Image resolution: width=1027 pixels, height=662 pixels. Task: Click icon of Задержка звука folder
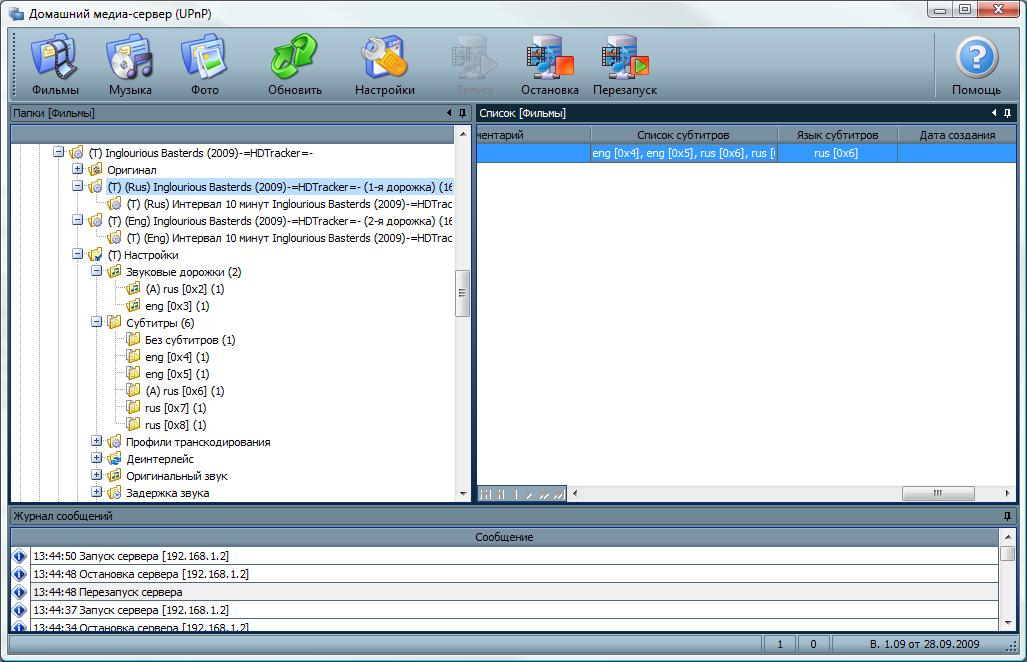[x=114, y=493]
